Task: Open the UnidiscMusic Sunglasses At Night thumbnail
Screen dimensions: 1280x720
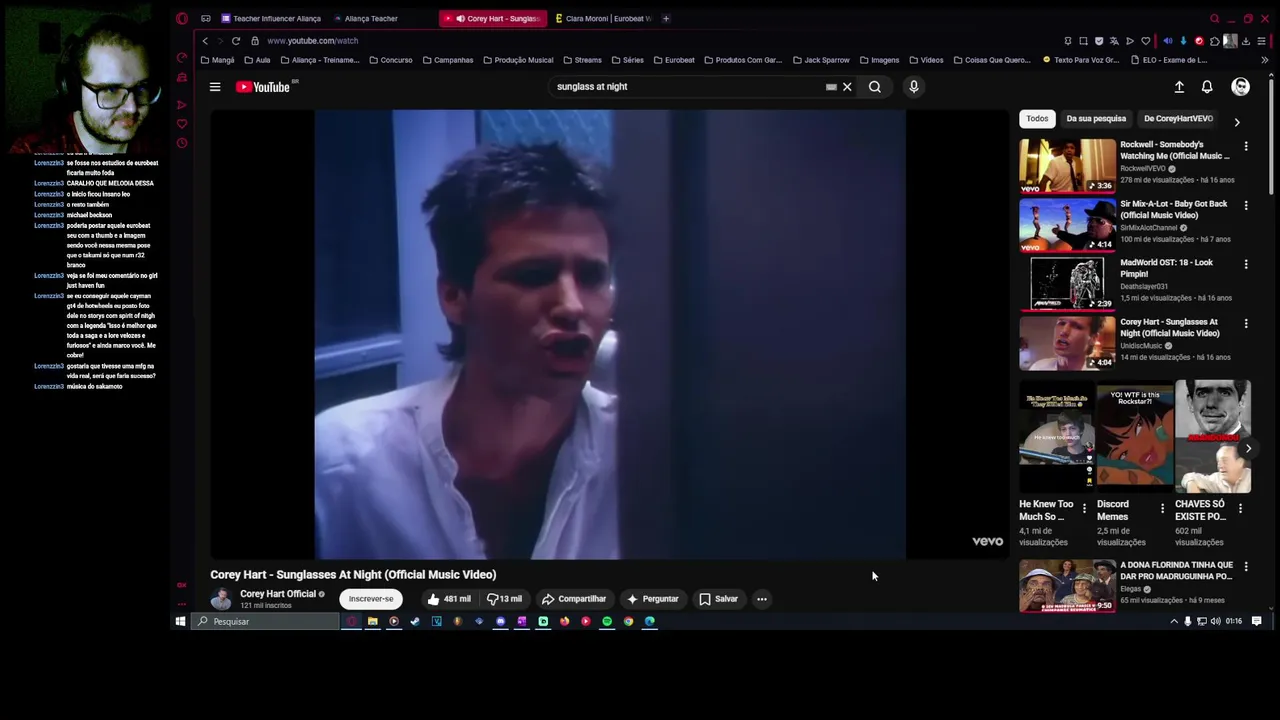Action: coord(1067,343)
